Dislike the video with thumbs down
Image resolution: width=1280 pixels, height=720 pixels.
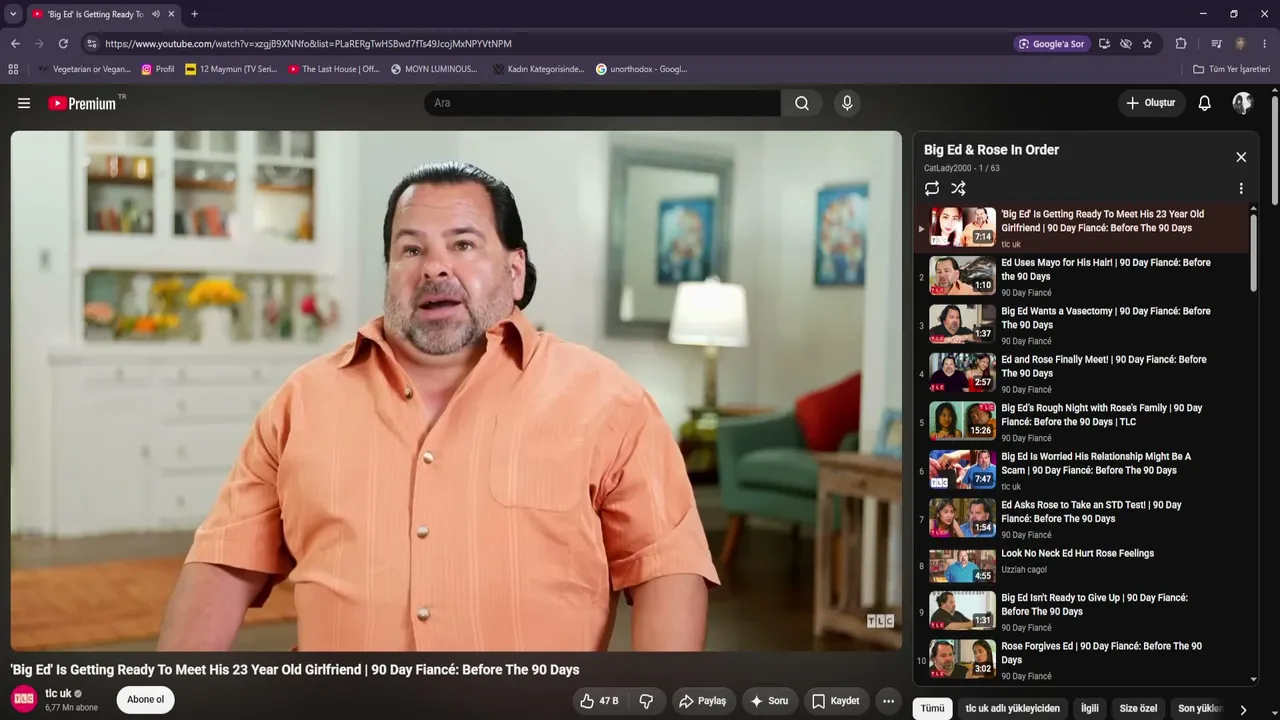(x=646, y=701)
